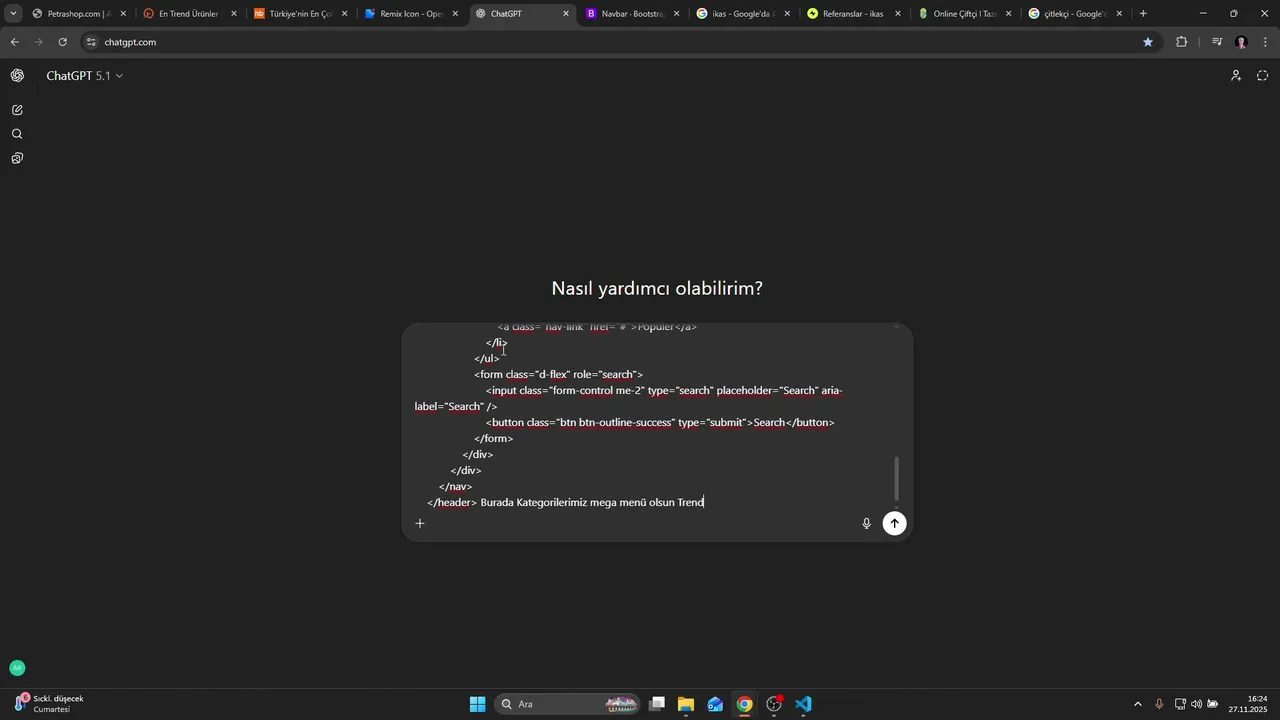This screenshot has height=720, width=1280.
Task: Open search chats magnifier icon
Action: 17,134
